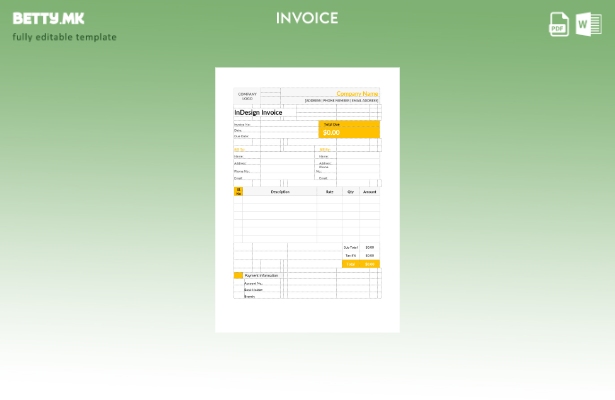
Task: Click the Invoice No. field
Action: tap(243, 124)
